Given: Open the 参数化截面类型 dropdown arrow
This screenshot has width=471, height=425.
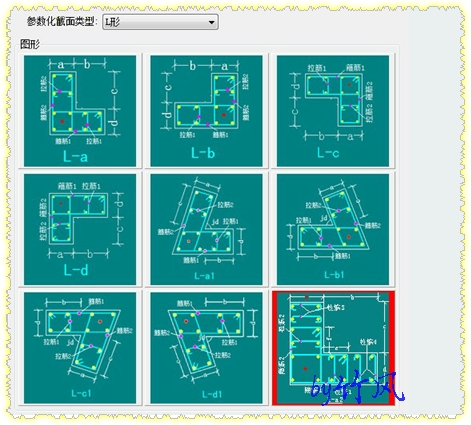Looking at the screenshot, I should 211,22.
